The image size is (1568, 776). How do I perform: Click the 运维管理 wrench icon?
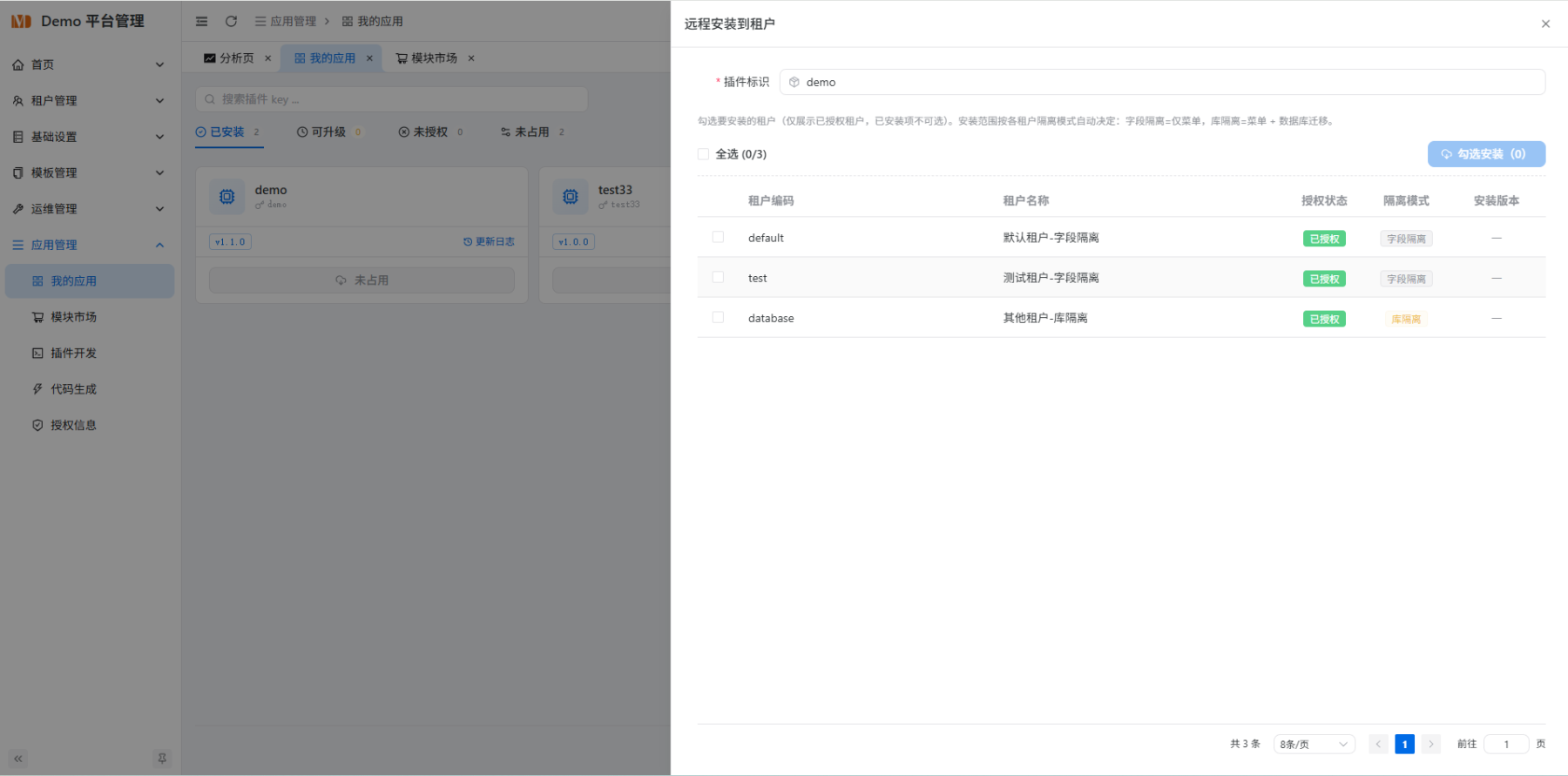pyautogui.click(x=18, y=209)
